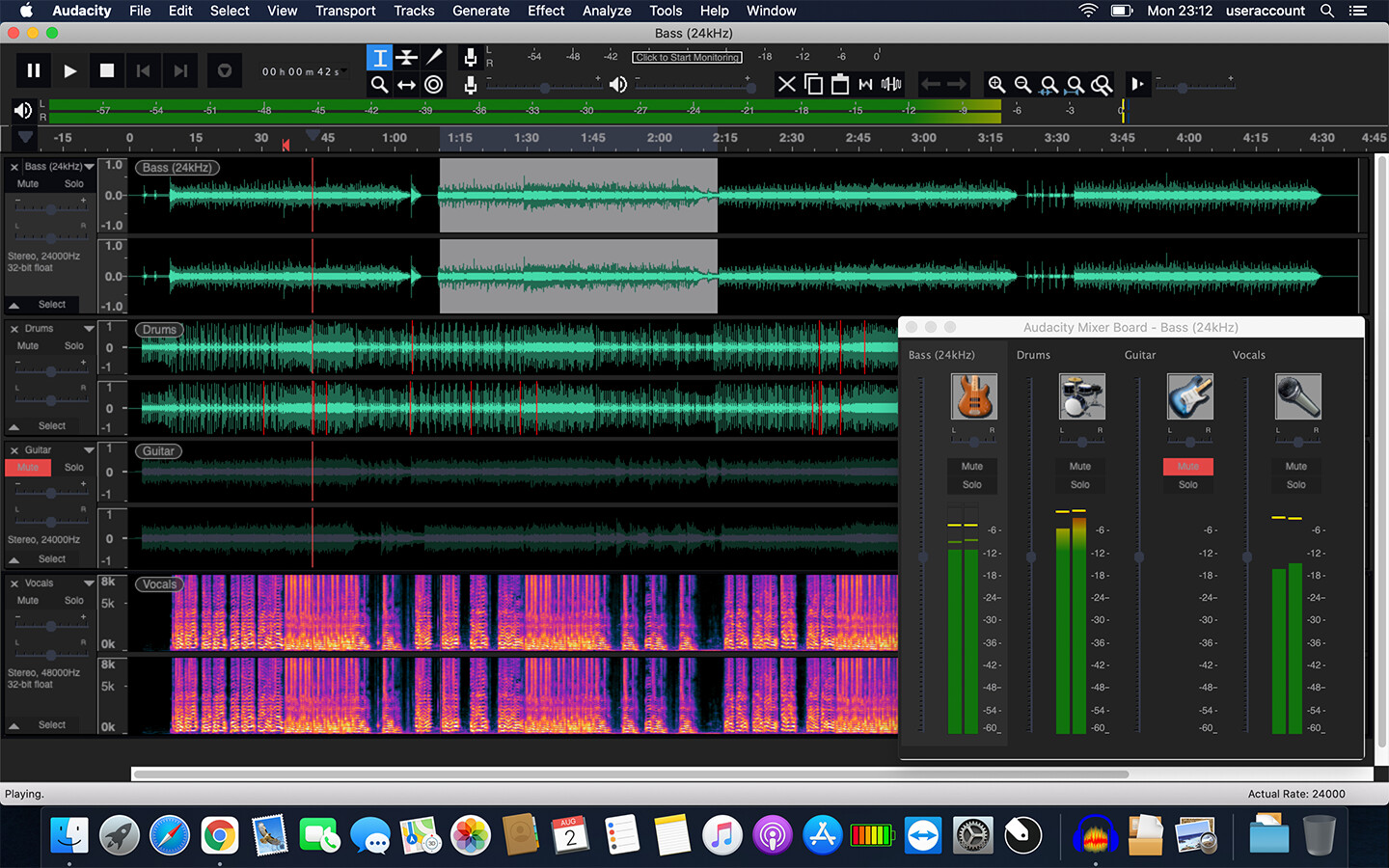
Task: Open the Effect menu
Action: [x=546, y=11]
